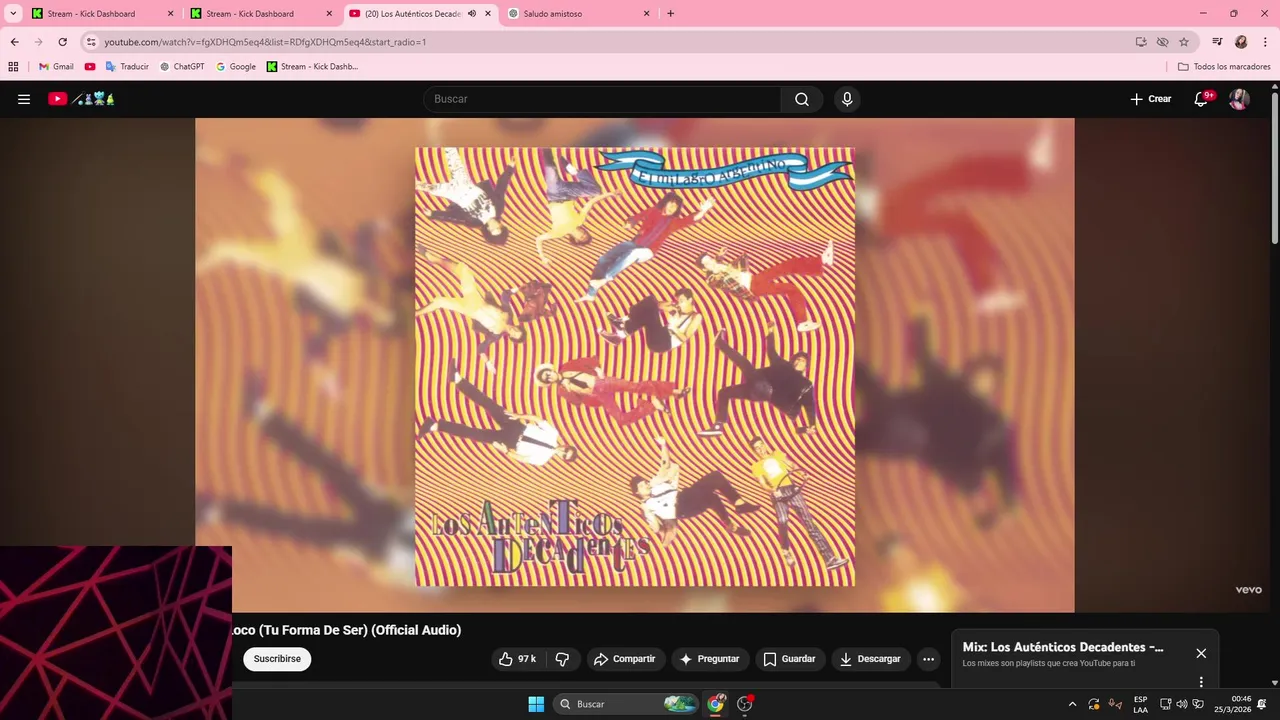Dislike the video
1280x720 pixels.
(x=562, y=659)
